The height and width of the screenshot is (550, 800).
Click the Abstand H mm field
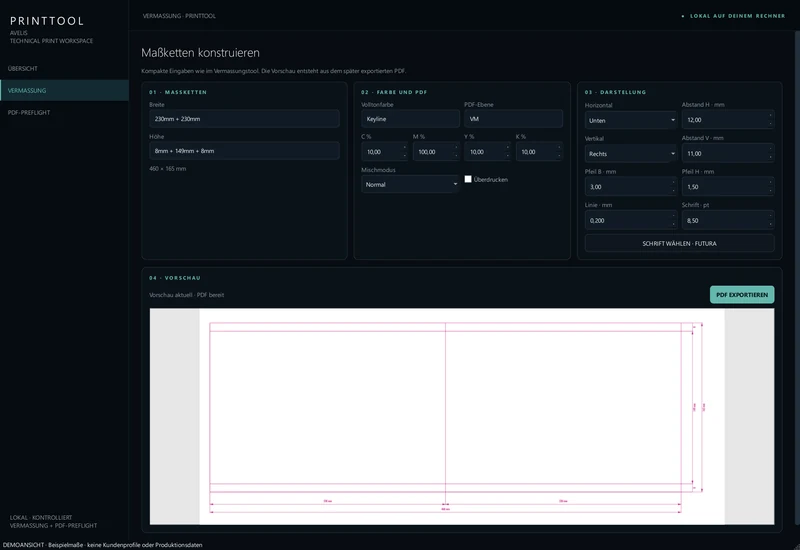tap(728, 120)
